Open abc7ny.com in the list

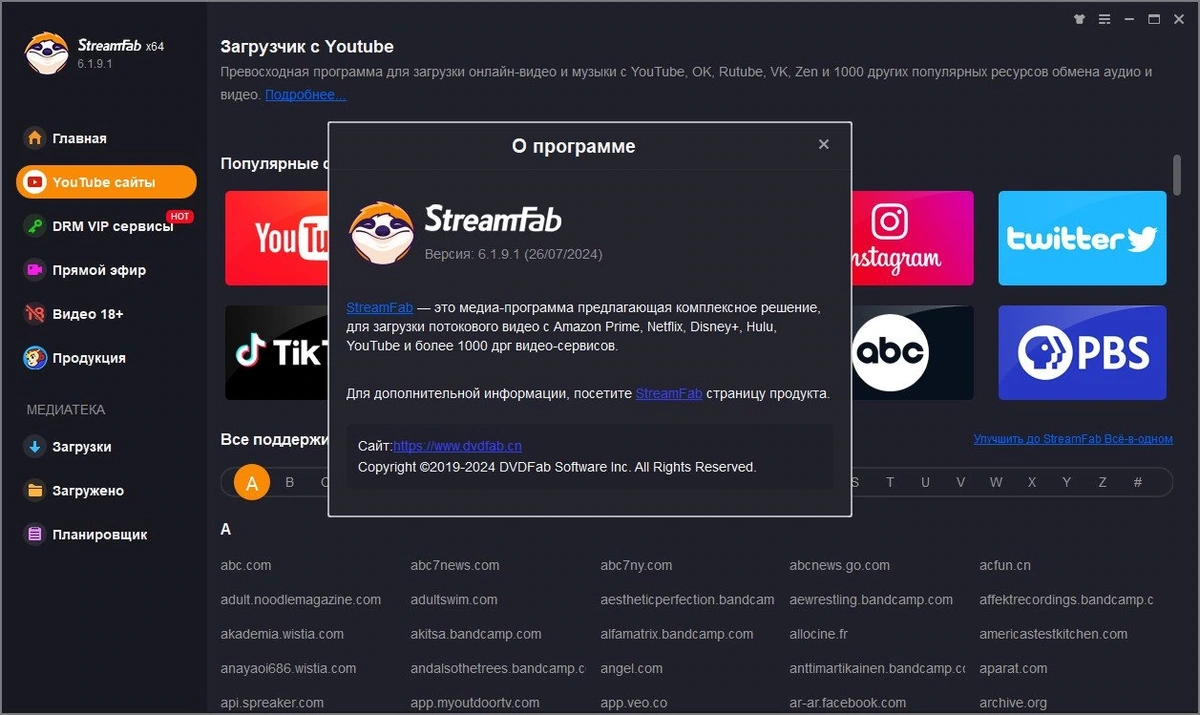(636, 565)
